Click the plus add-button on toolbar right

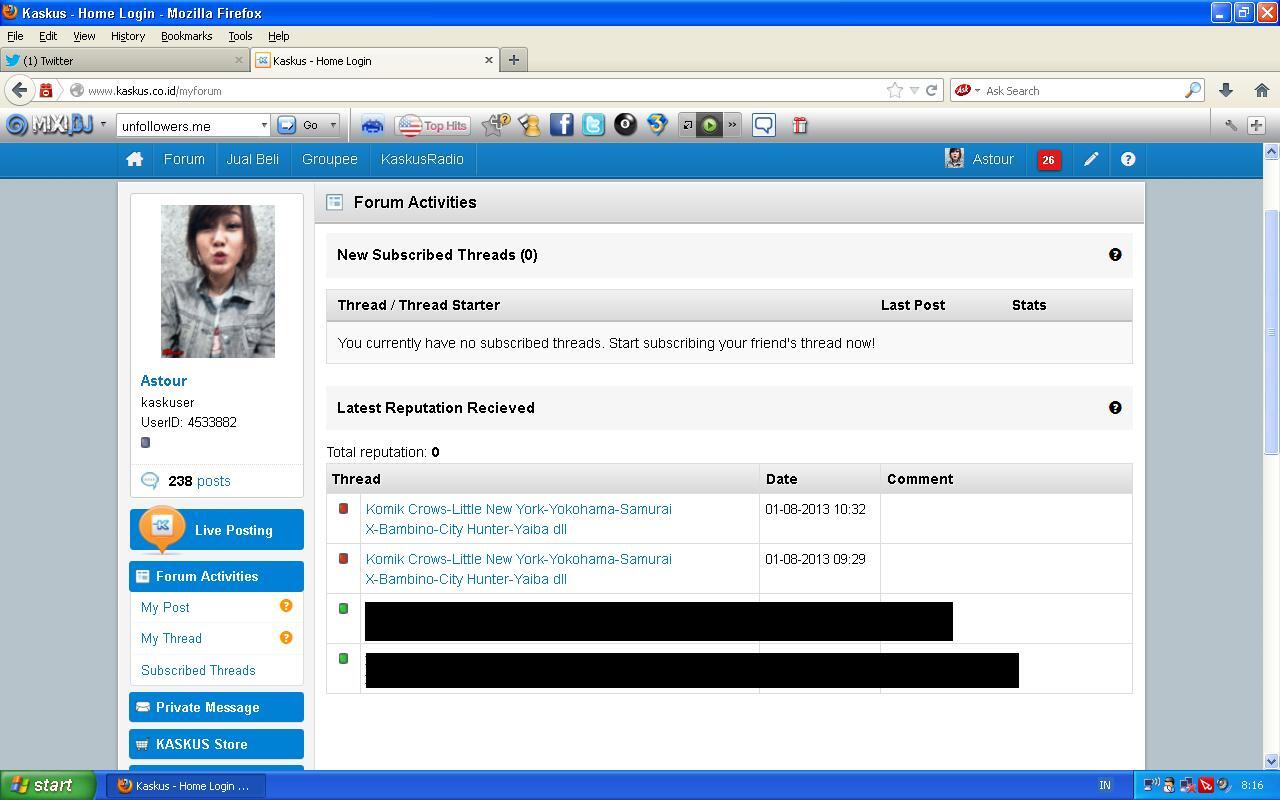click(x=1257, y=125)
